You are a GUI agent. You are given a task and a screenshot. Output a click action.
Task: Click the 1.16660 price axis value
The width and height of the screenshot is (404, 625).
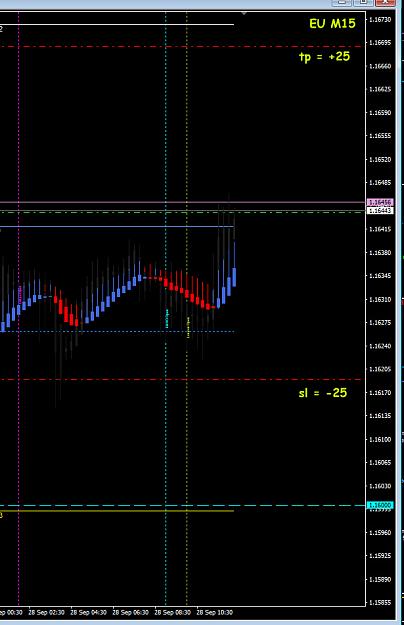380,66
